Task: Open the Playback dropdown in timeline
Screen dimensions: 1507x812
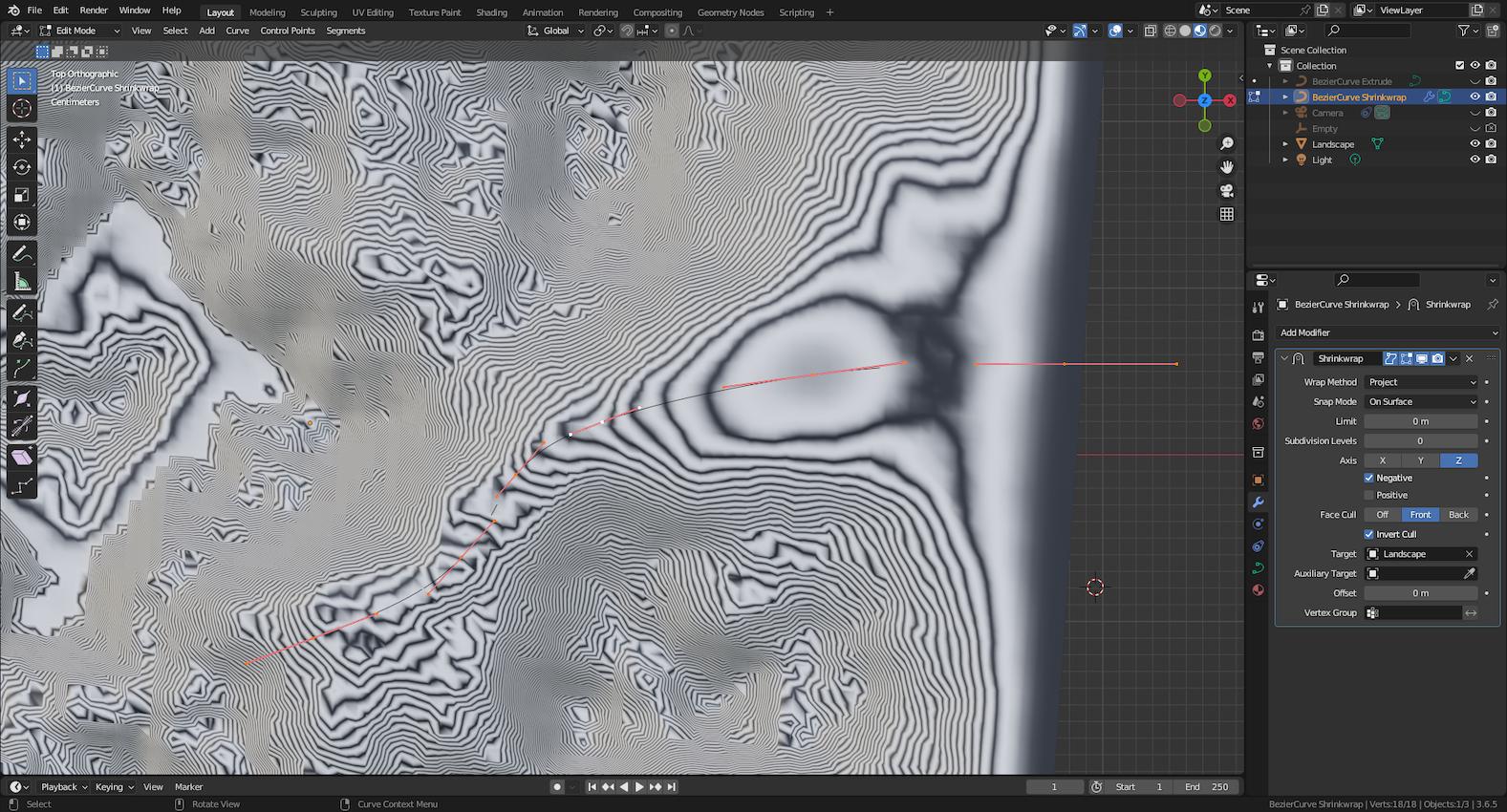Action: coord(63,787)
